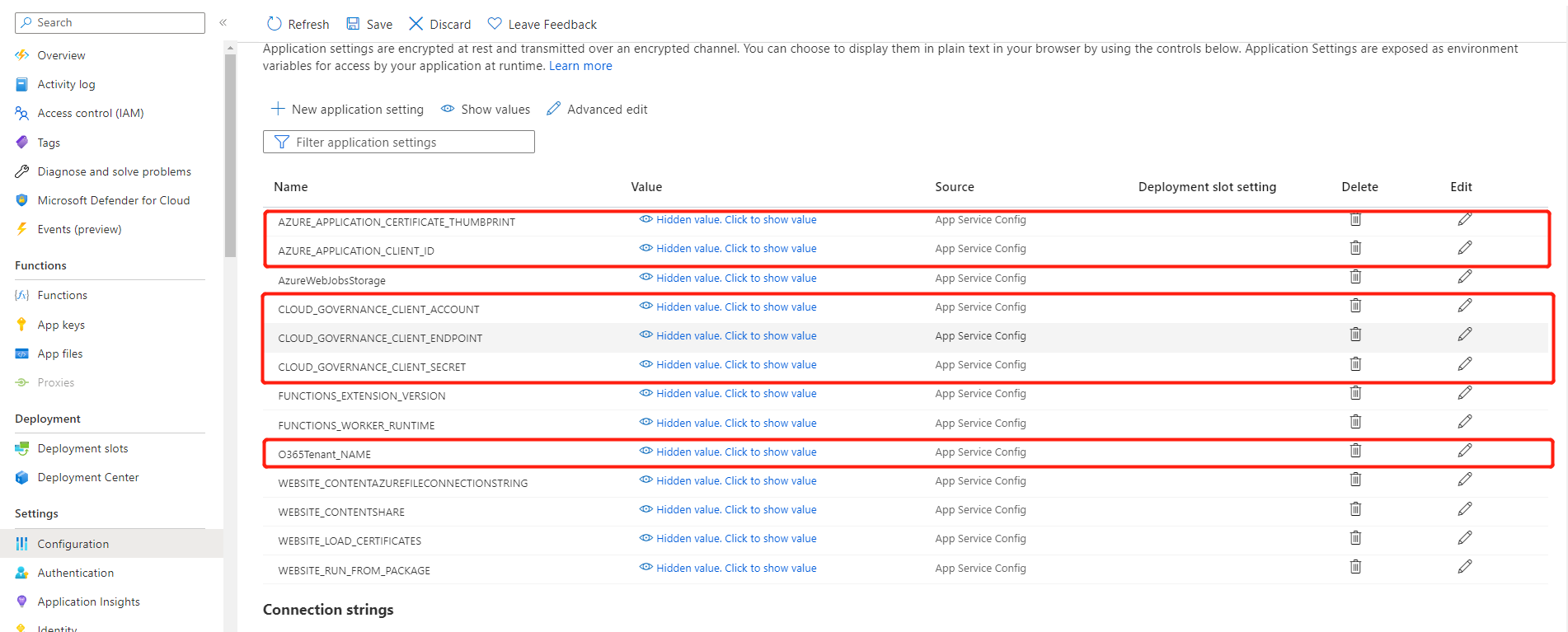Edit the AzureWebJobsStorage setting
Screen dimensions: 1568x632
point(1464,277)
